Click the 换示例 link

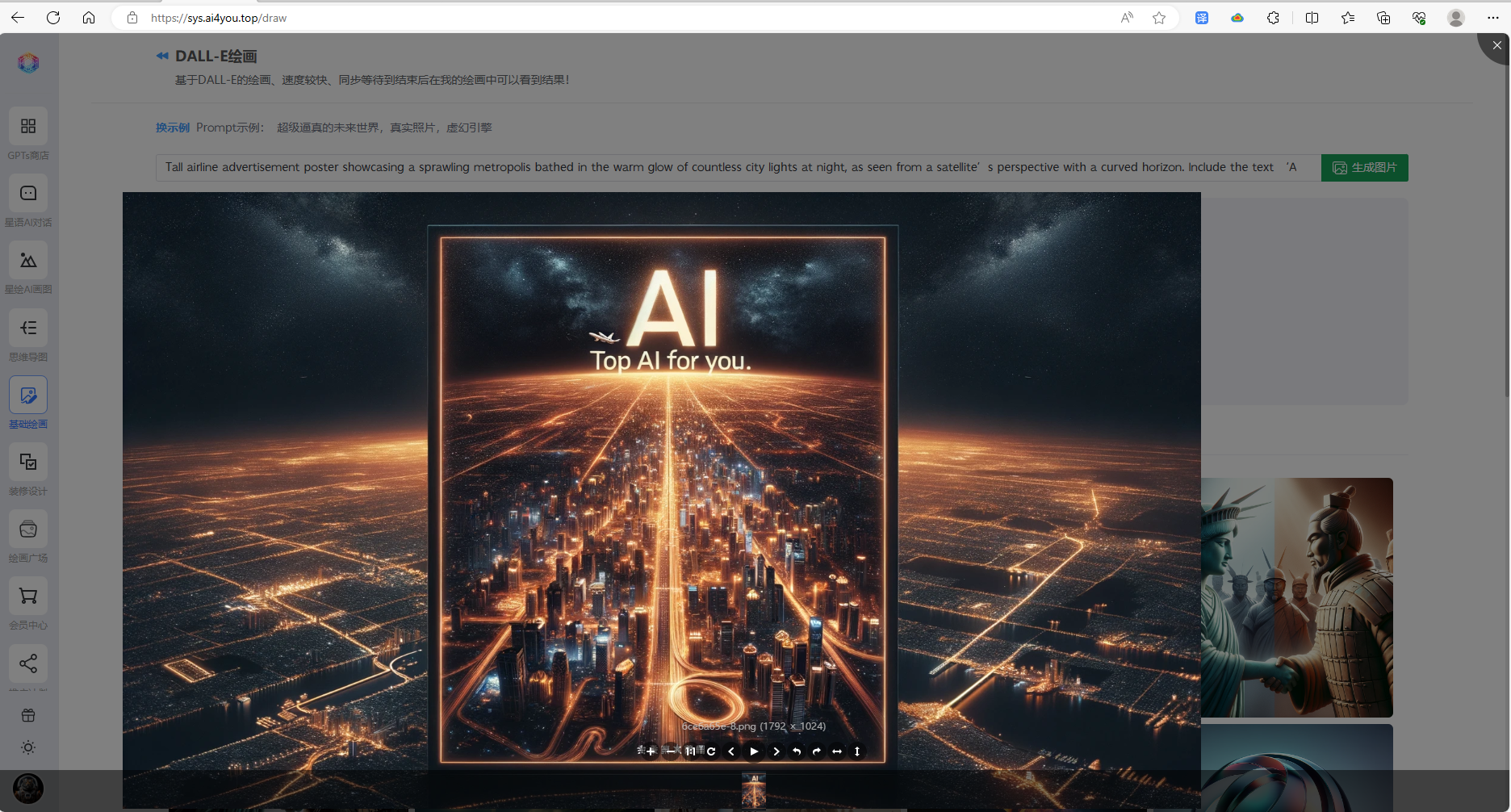[173, 128]
